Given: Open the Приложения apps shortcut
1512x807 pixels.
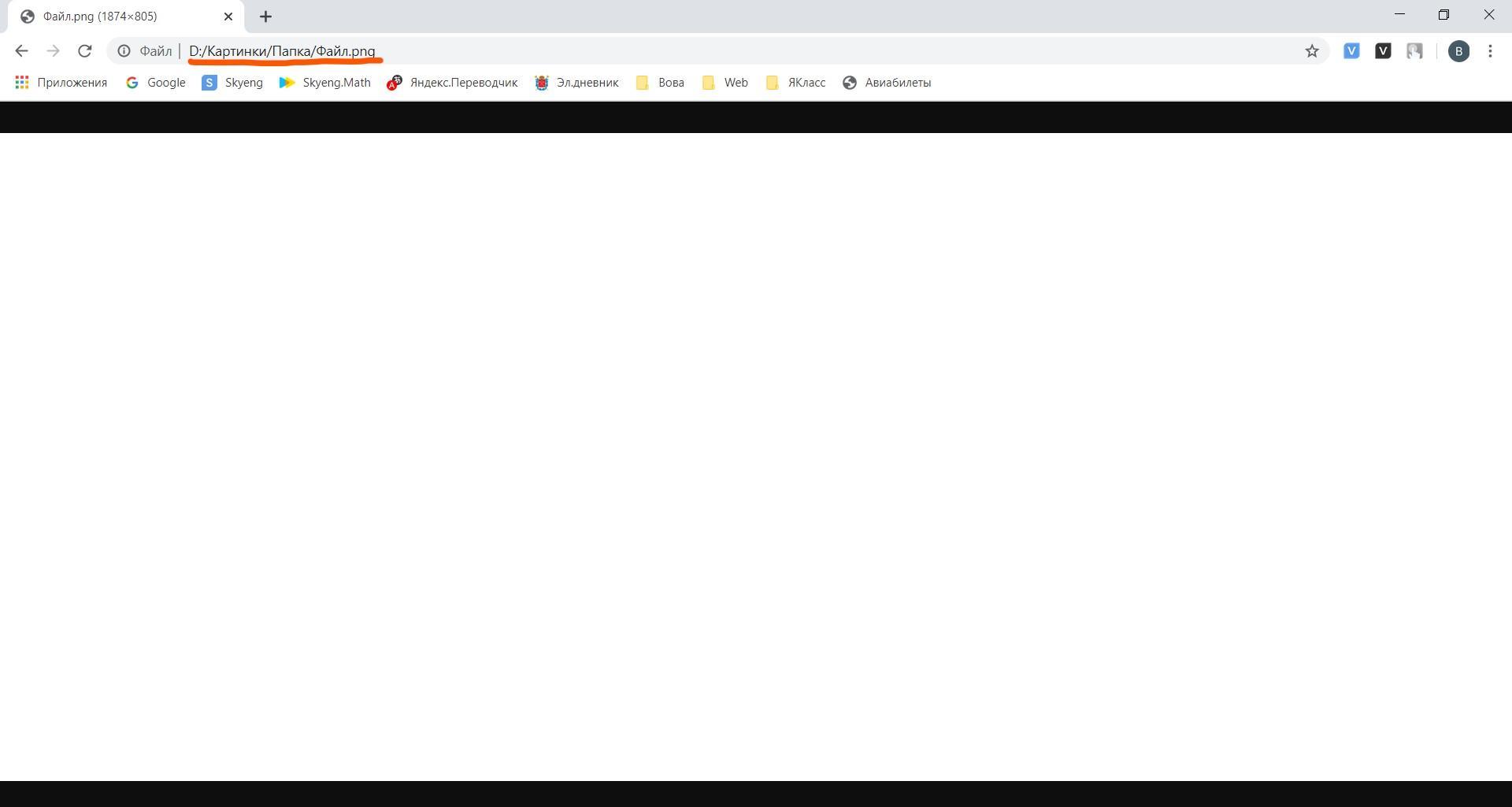Looking at the screenshot, I should 61,83.
